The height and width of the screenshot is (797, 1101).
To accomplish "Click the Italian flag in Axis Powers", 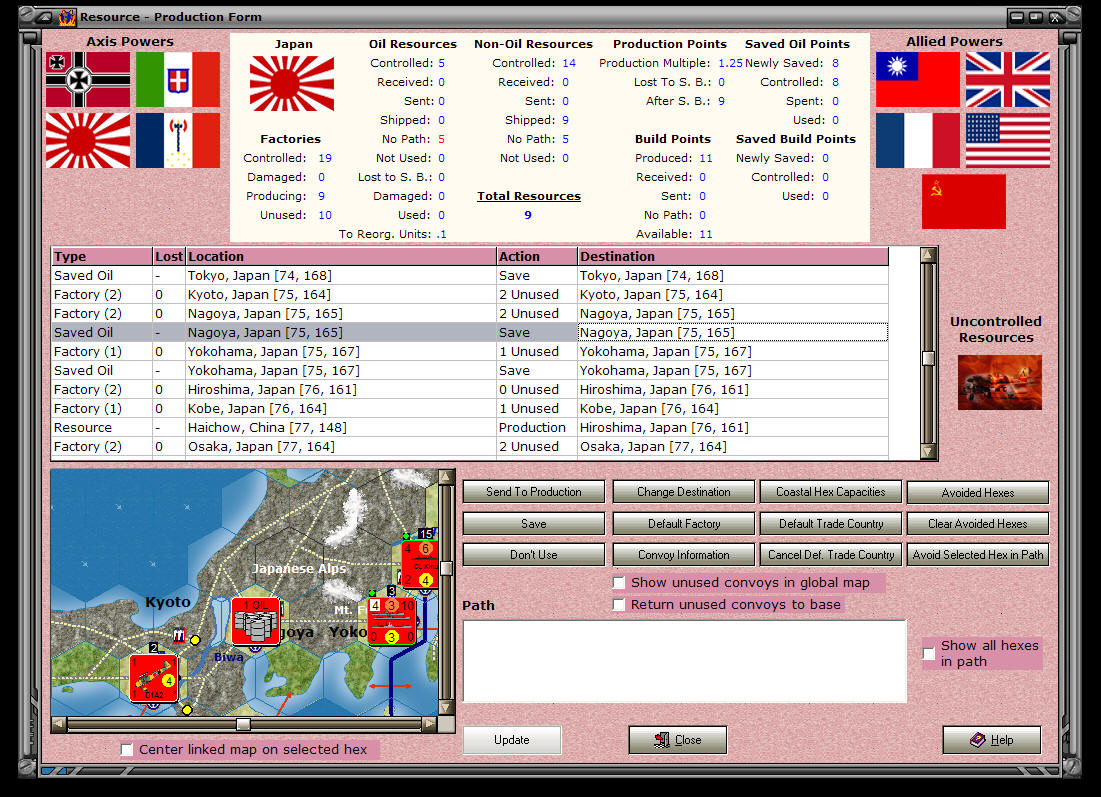I will [177, 79].
